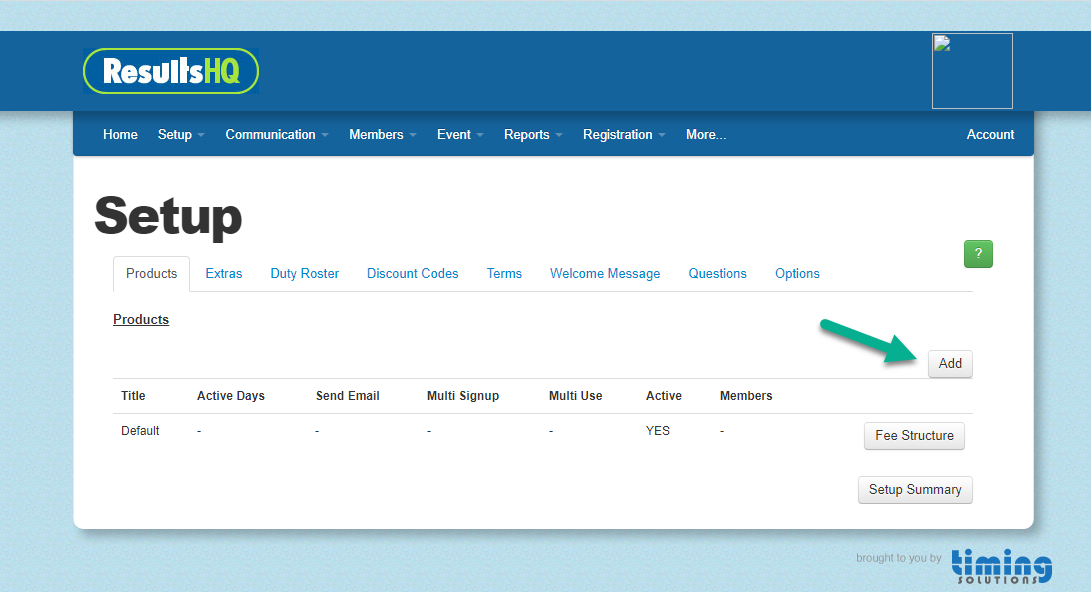Click the Timing Solutions logo
The width and height of the screenshot is (1091, 592).
(1001, 566)
